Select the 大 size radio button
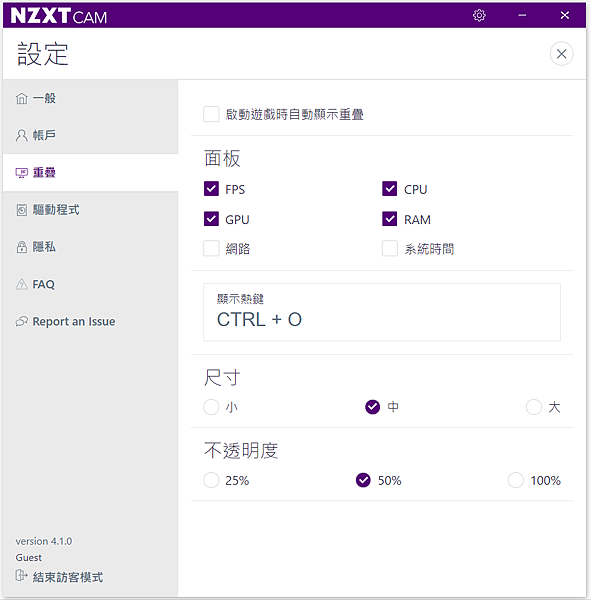Viewport: 591px width, 600px height. [534, 407]
